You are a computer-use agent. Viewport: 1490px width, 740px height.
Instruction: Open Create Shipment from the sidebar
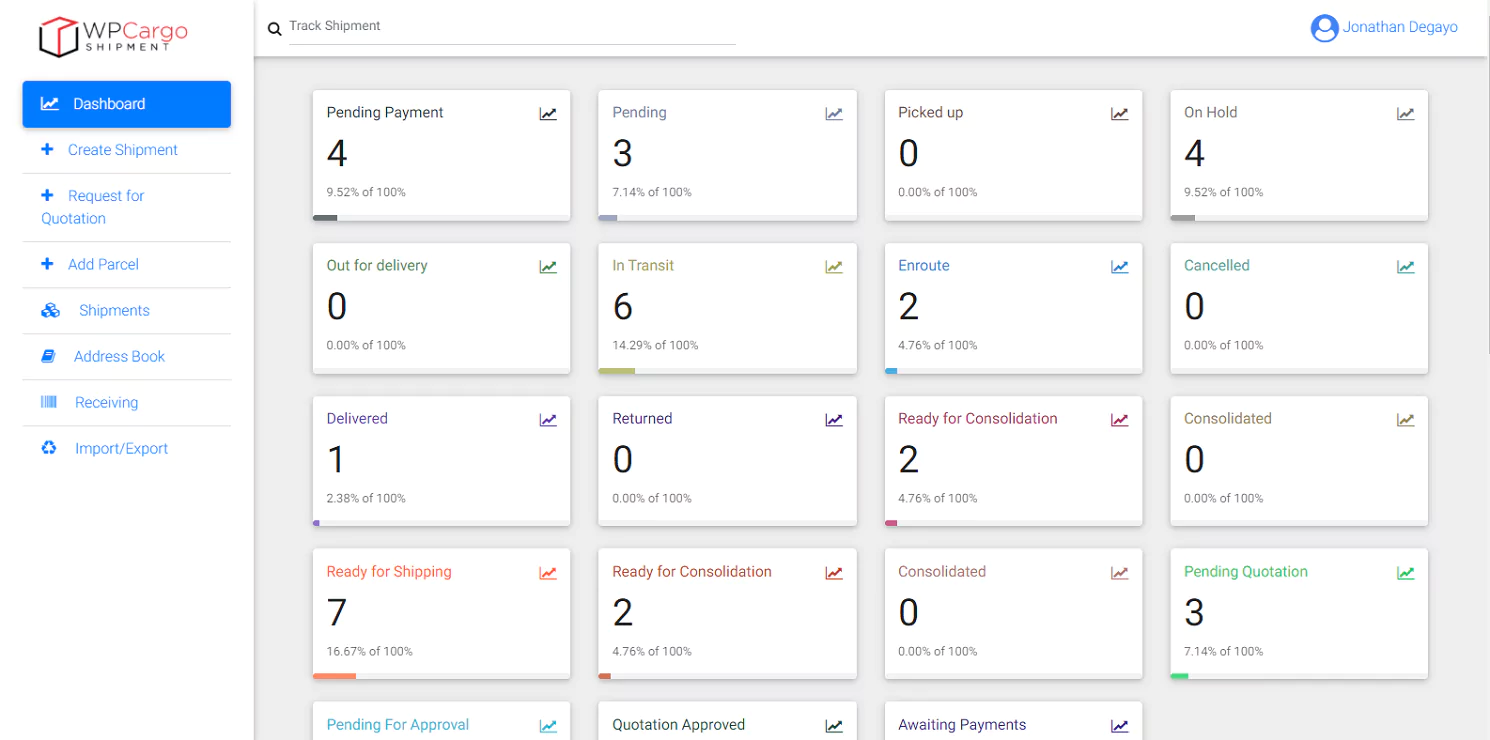[x=122, y=150]
